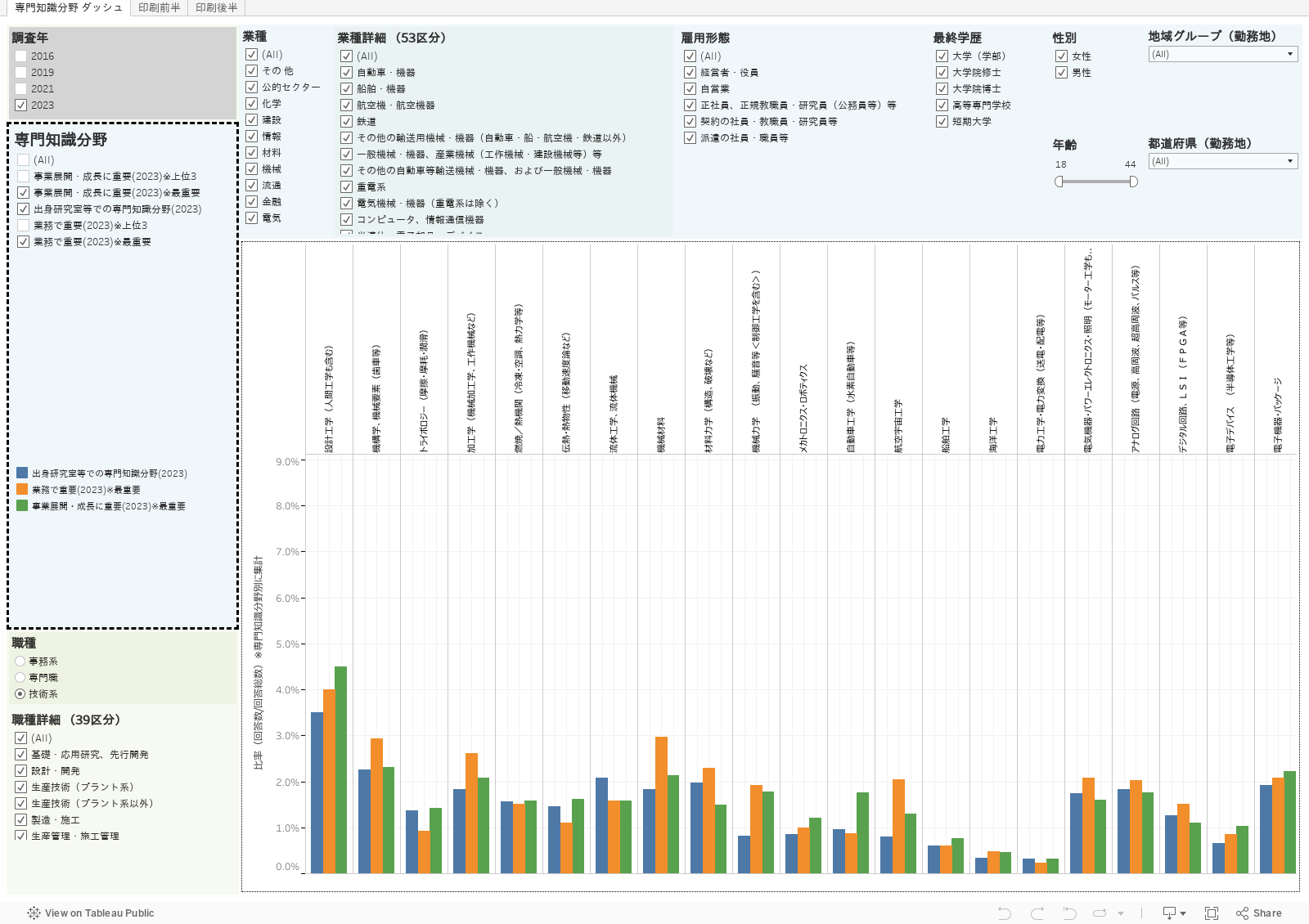Screen dimensions: 1309x924
Task: Check the 2016 survey year box
Action: [x=21, y=56]
